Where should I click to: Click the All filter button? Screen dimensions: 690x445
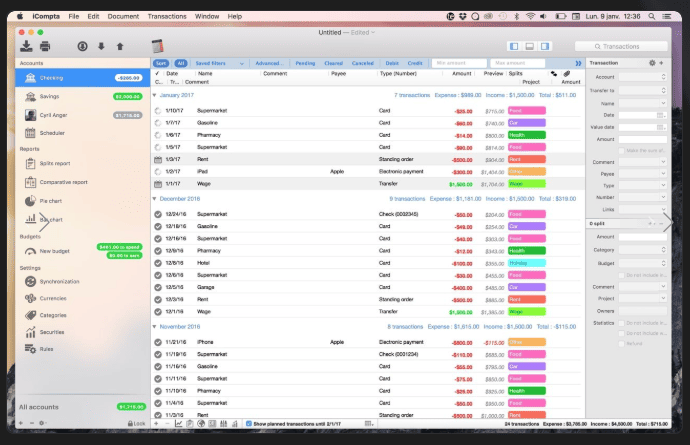coord(181,63)
